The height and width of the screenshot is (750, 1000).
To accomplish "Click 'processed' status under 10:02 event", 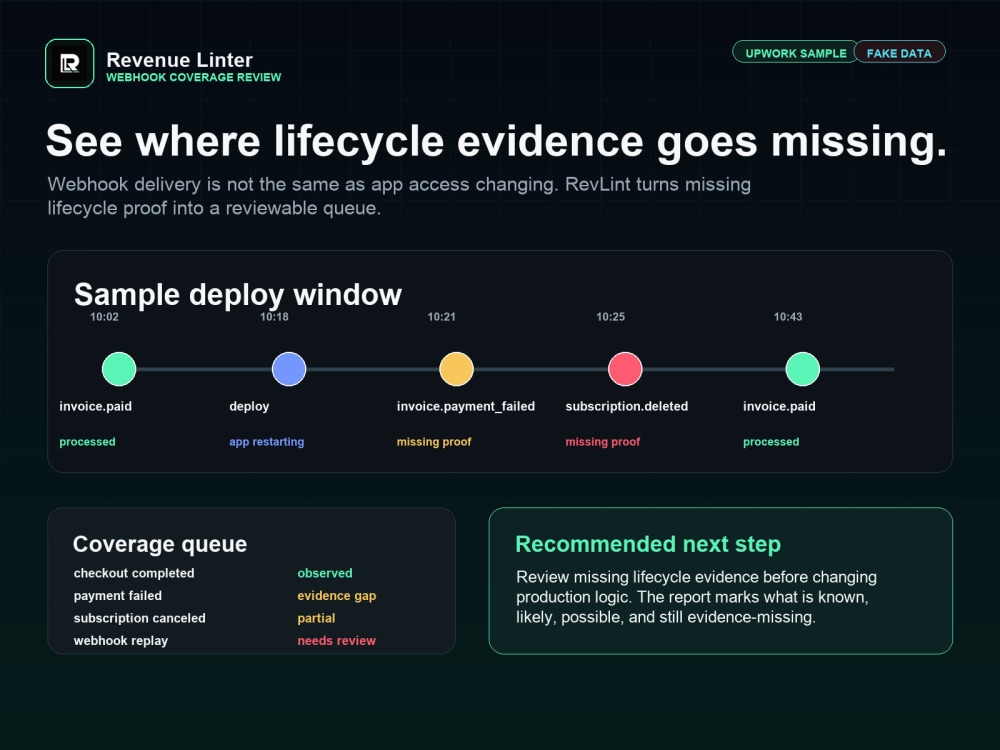I will click(x=87, y=442).
